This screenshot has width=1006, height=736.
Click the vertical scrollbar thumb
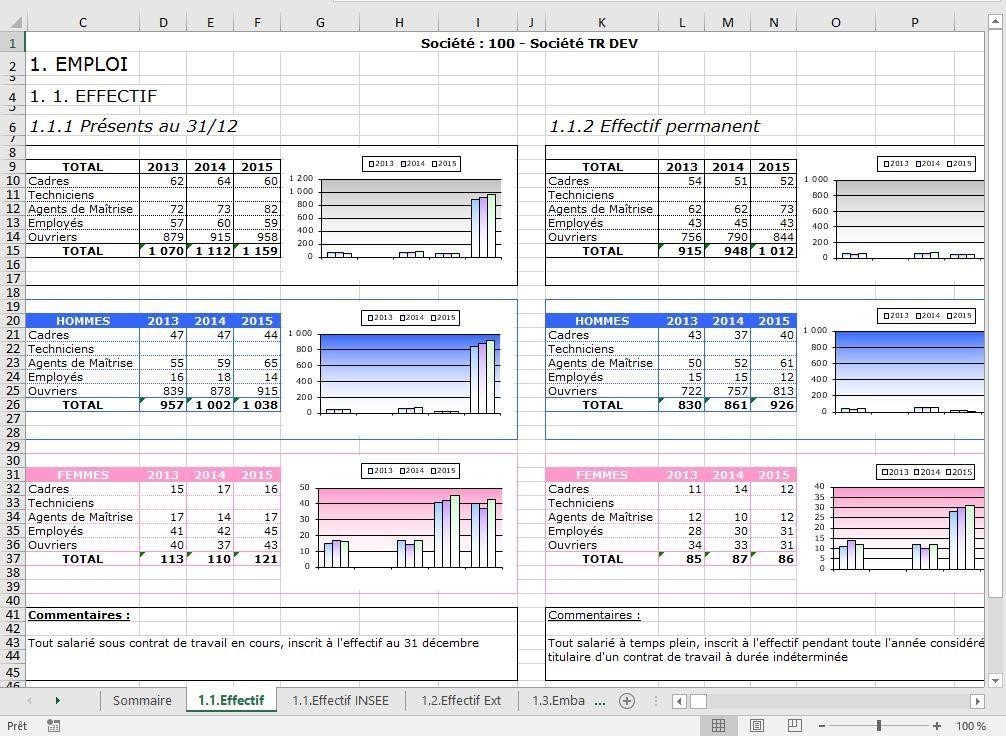coord(995,314)
